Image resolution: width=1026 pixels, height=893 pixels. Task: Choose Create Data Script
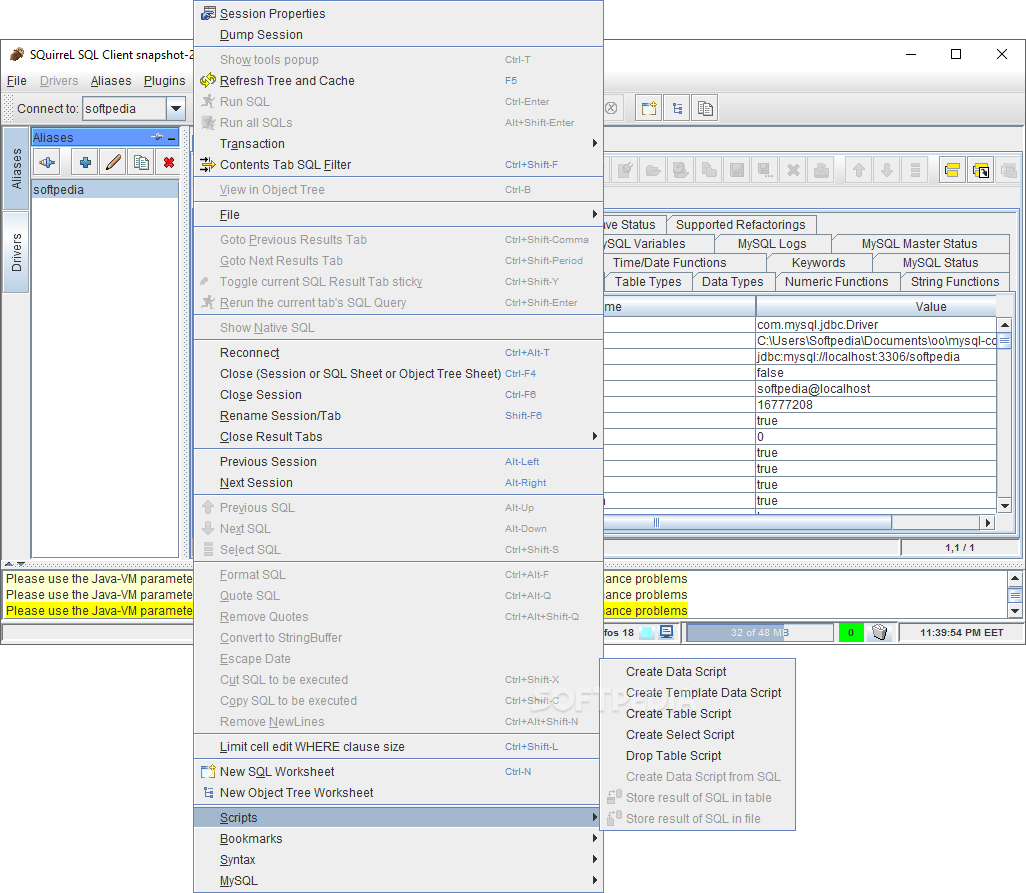pos(698,671)
